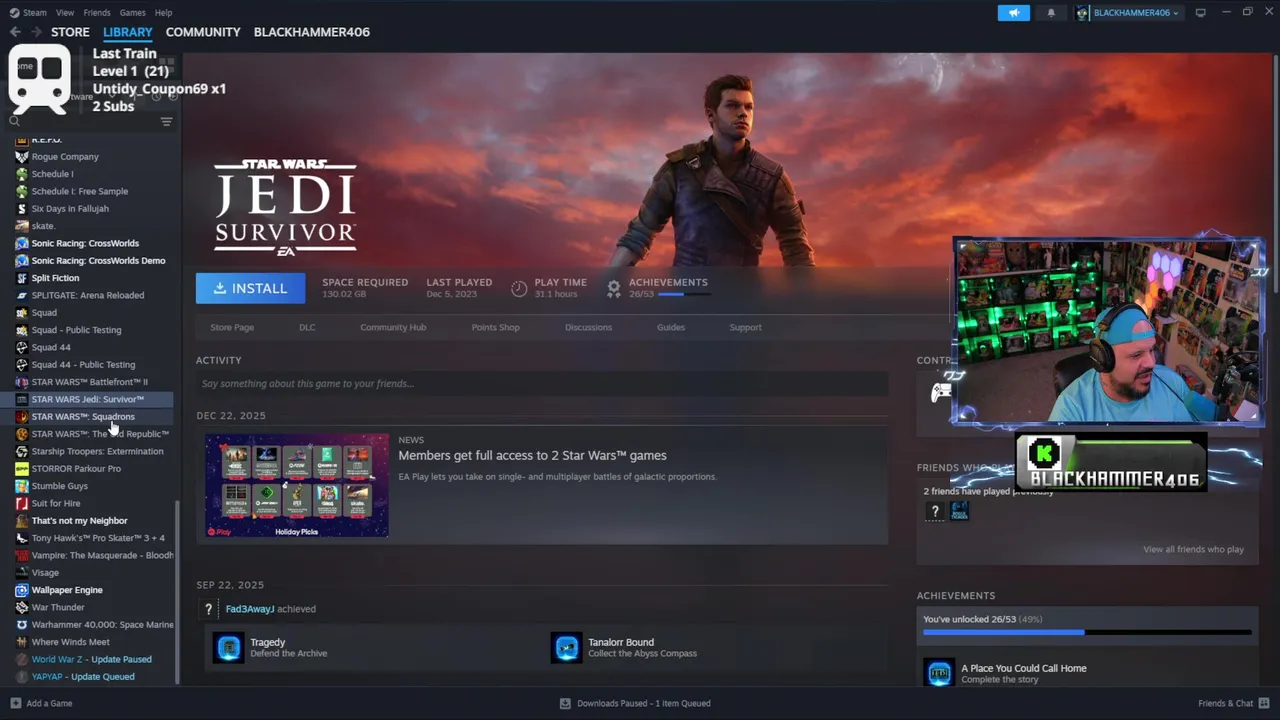The width and height of the screenshot is (1280, 720).
Task: Open the Games menu
Action: click(132, 13)
